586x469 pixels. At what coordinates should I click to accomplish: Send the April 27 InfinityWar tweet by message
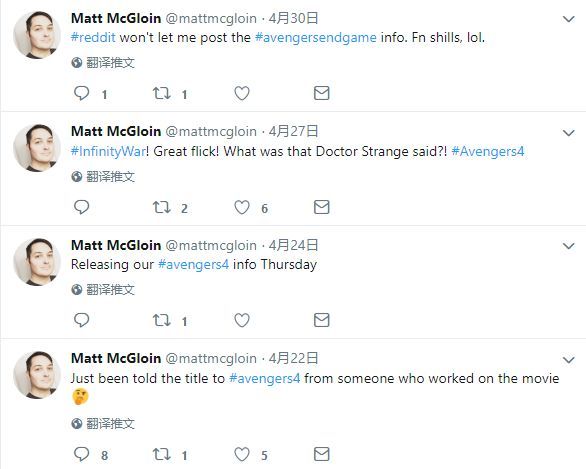(321, 207)
